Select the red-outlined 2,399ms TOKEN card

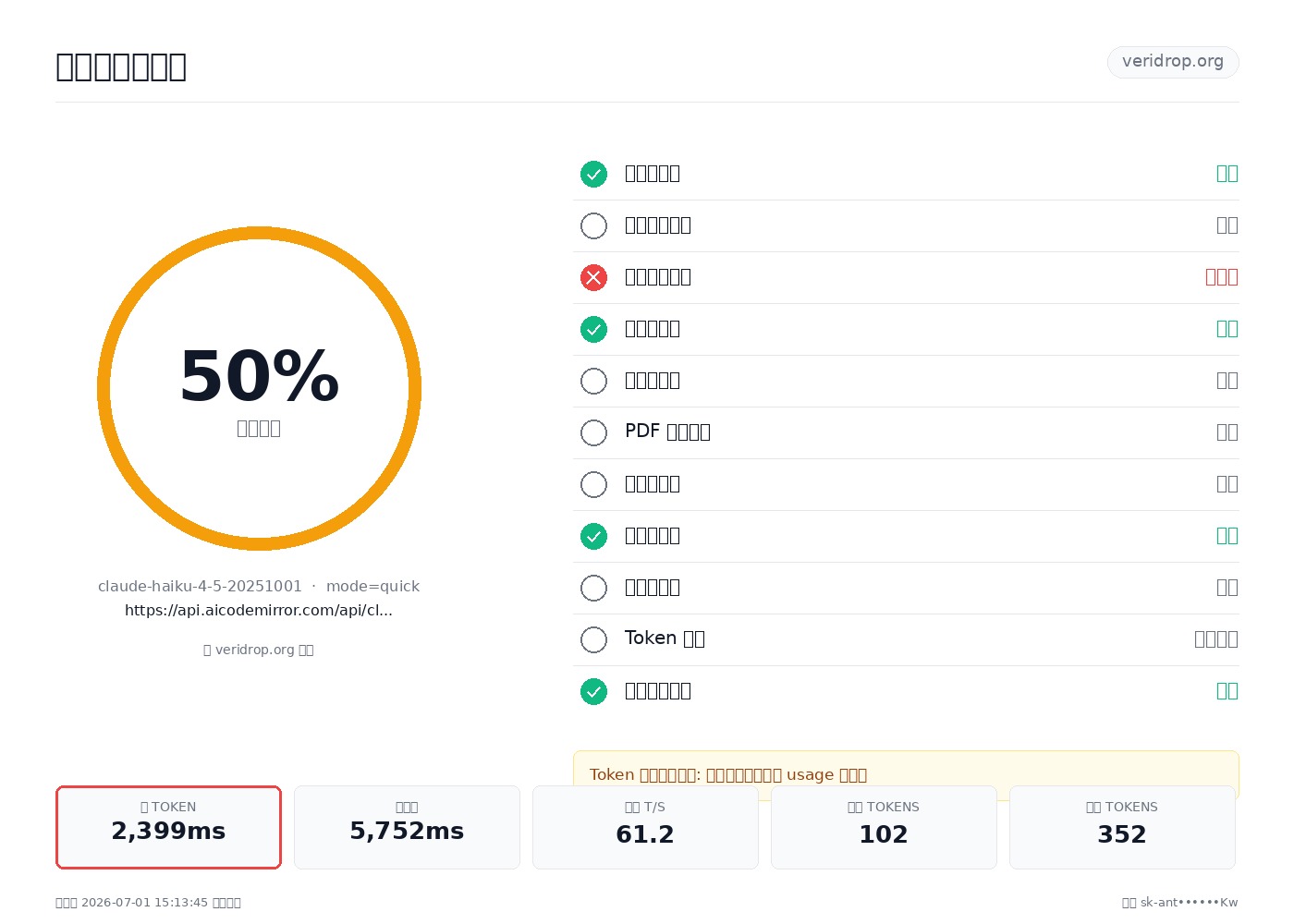pos(168,827)
